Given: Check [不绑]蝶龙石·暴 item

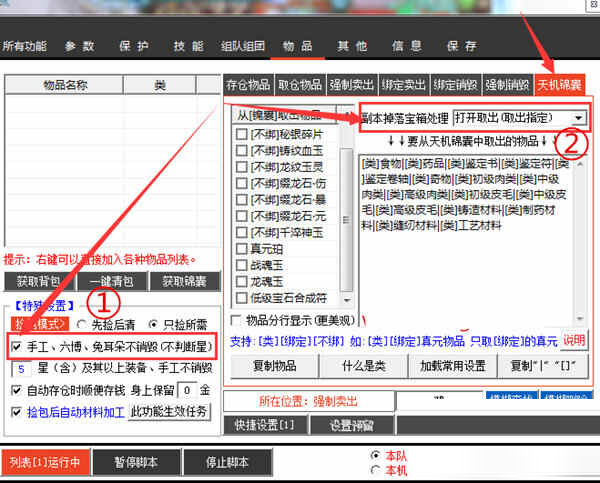Looking at the screenshot, I should click(x=241, y=200).
